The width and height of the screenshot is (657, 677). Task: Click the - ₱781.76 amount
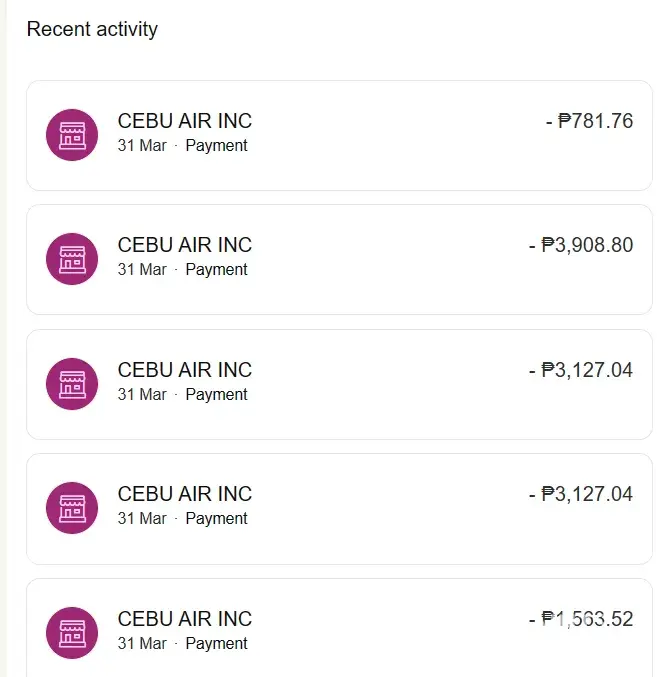[x=589, y=121]
